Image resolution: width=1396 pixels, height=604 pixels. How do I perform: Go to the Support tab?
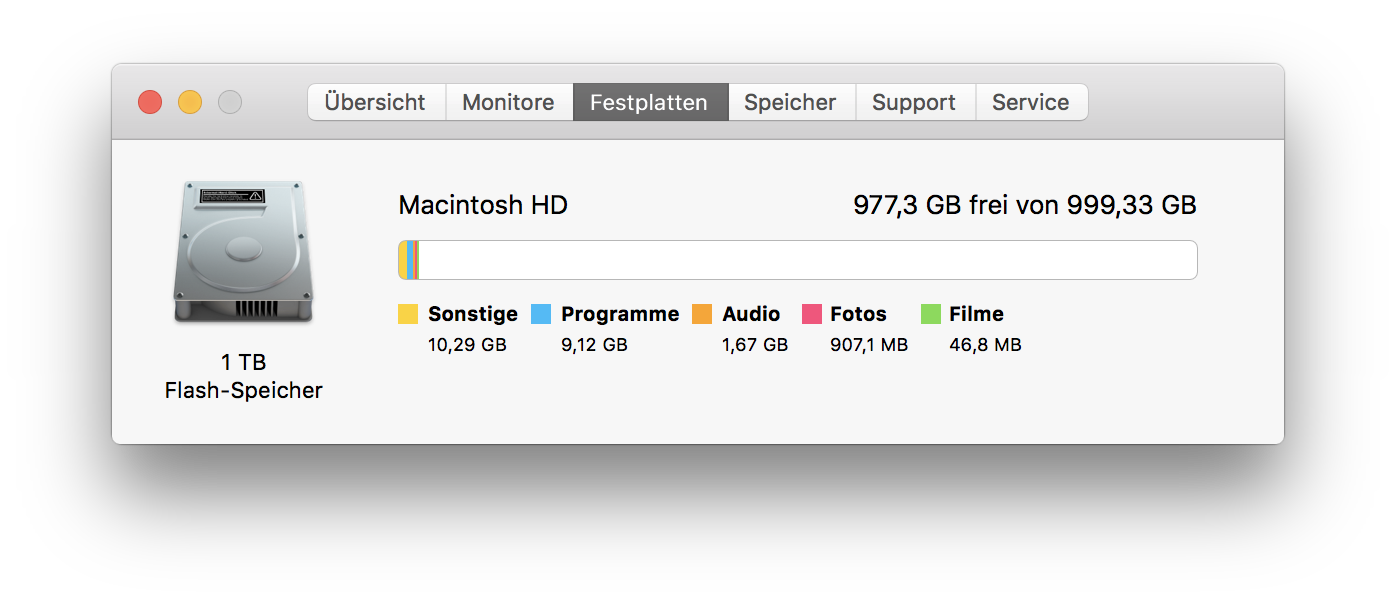[914, 102]
